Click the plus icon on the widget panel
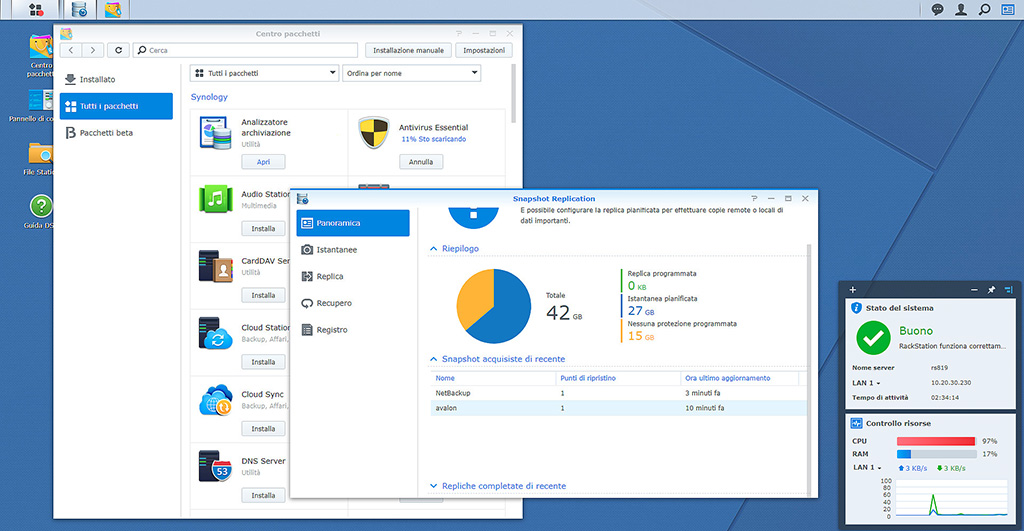 pos(853,289)
